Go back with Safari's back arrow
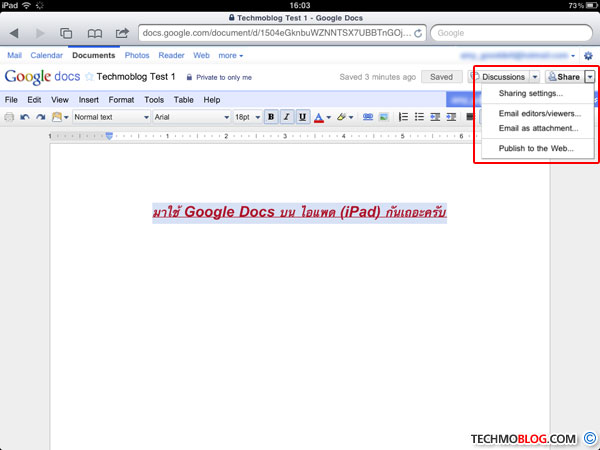 pyautogui.click(x=14, y=33)
